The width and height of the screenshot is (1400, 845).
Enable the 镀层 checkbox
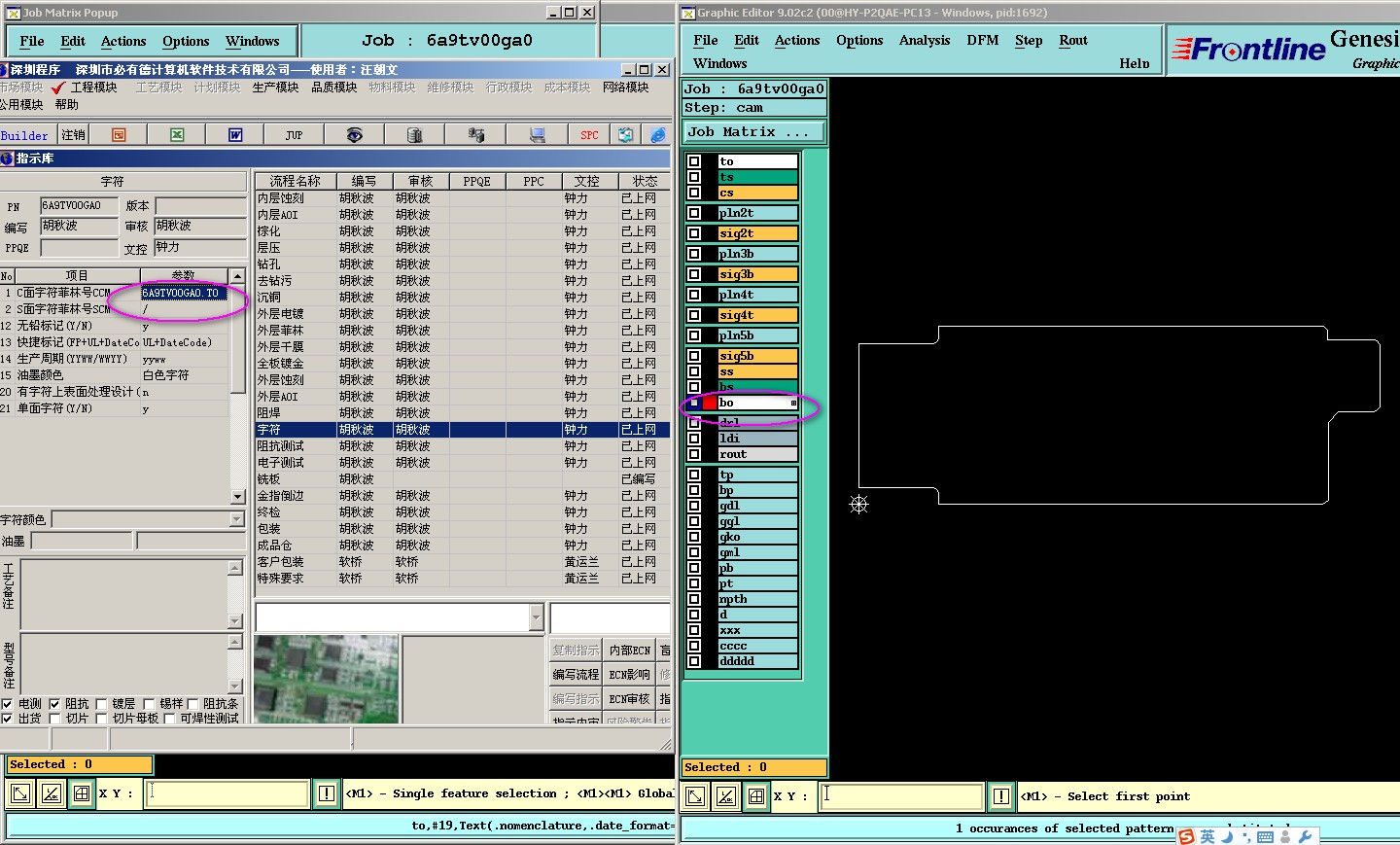pos(101,704)
